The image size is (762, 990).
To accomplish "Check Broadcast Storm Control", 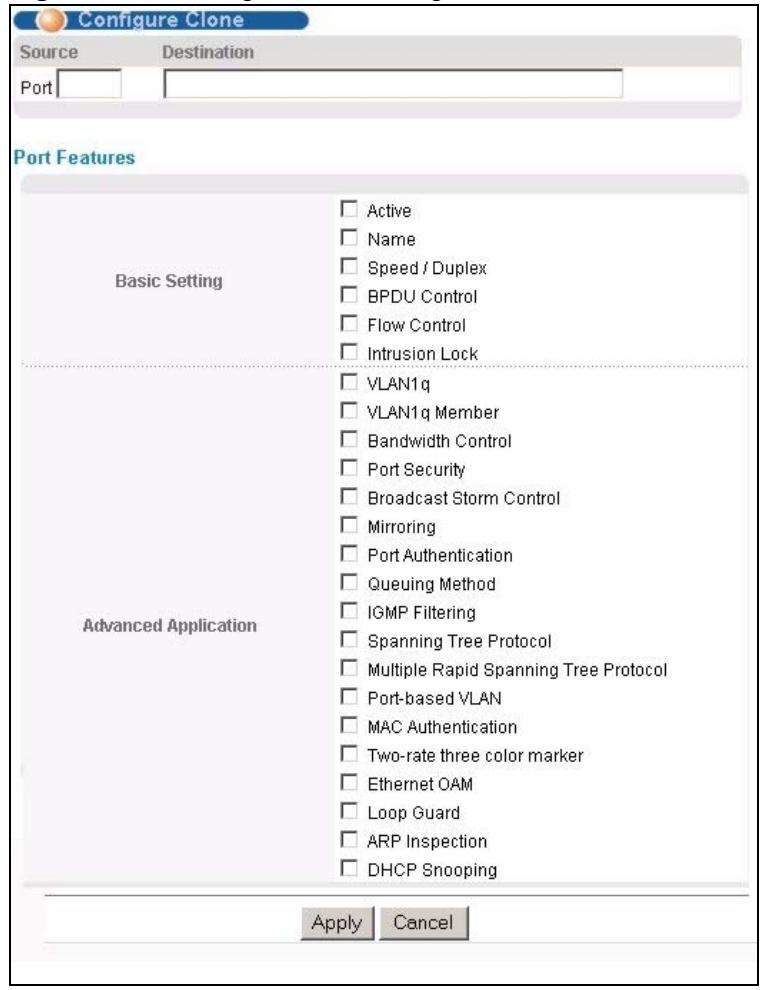I will (348, 497).
